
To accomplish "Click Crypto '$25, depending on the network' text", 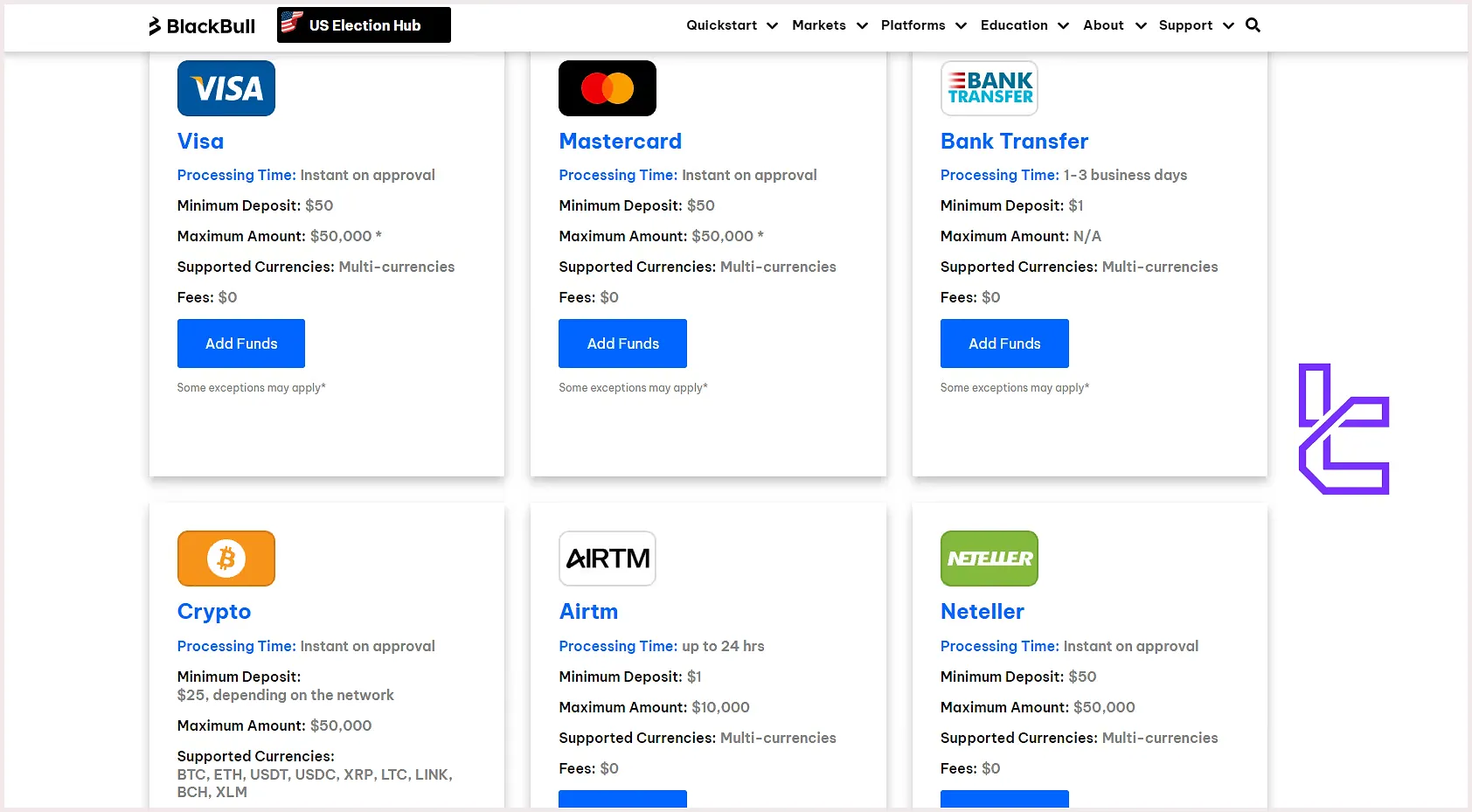I will coord(286,695).
